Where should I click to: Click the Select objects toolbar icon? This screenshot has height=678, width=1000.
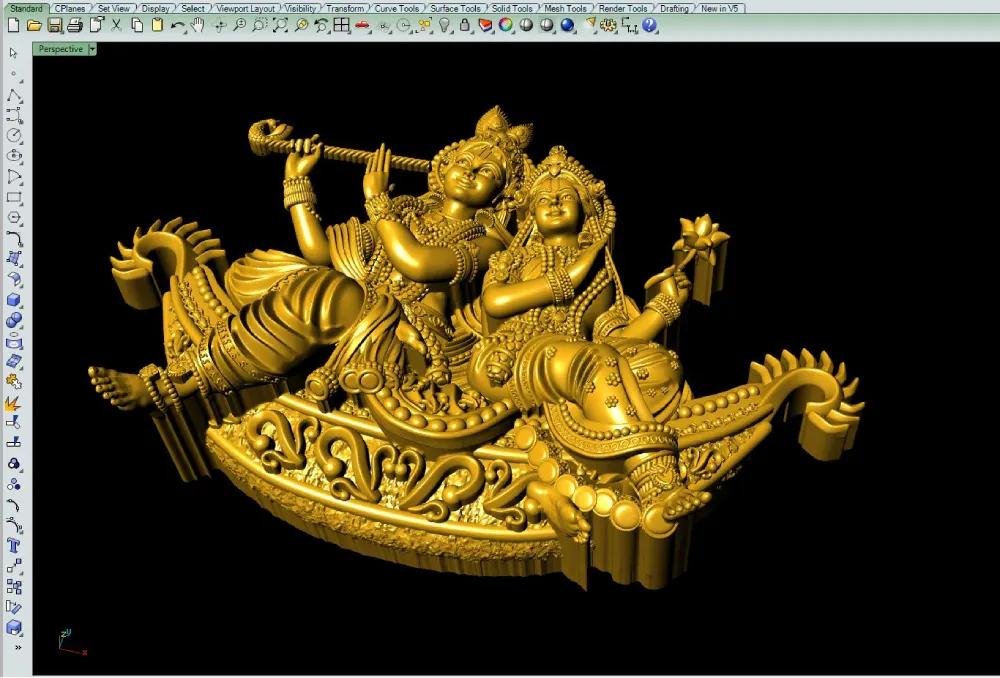click(424, 26)
